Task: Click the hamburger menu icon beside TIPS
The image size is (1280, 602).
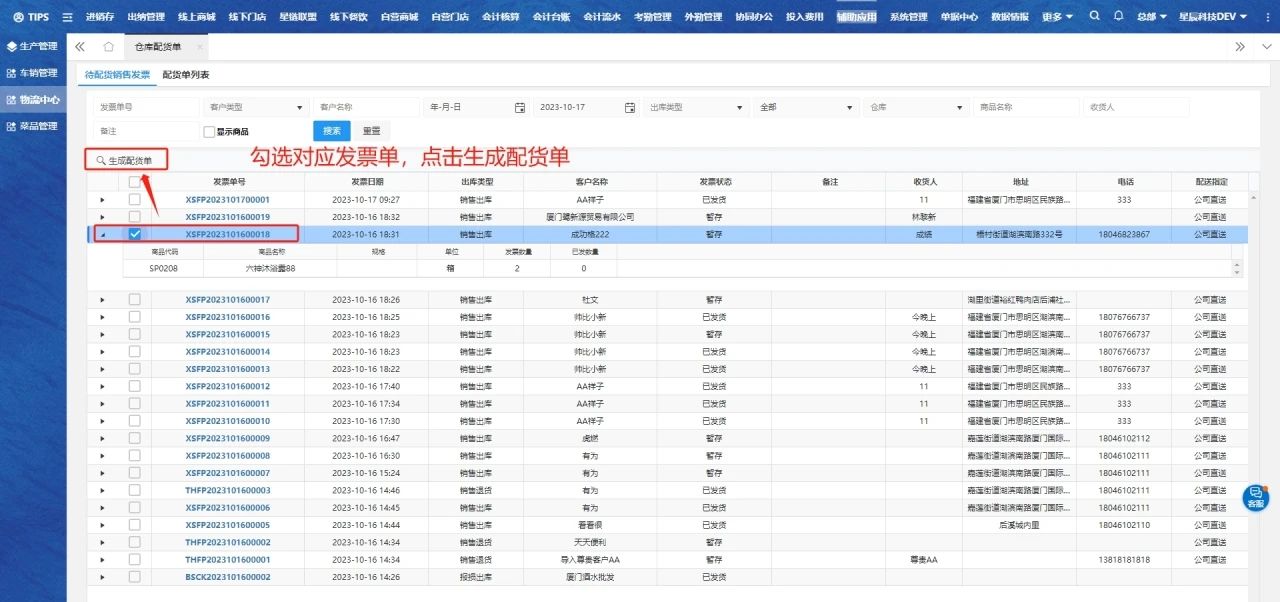Action: (x=67, y=17)
